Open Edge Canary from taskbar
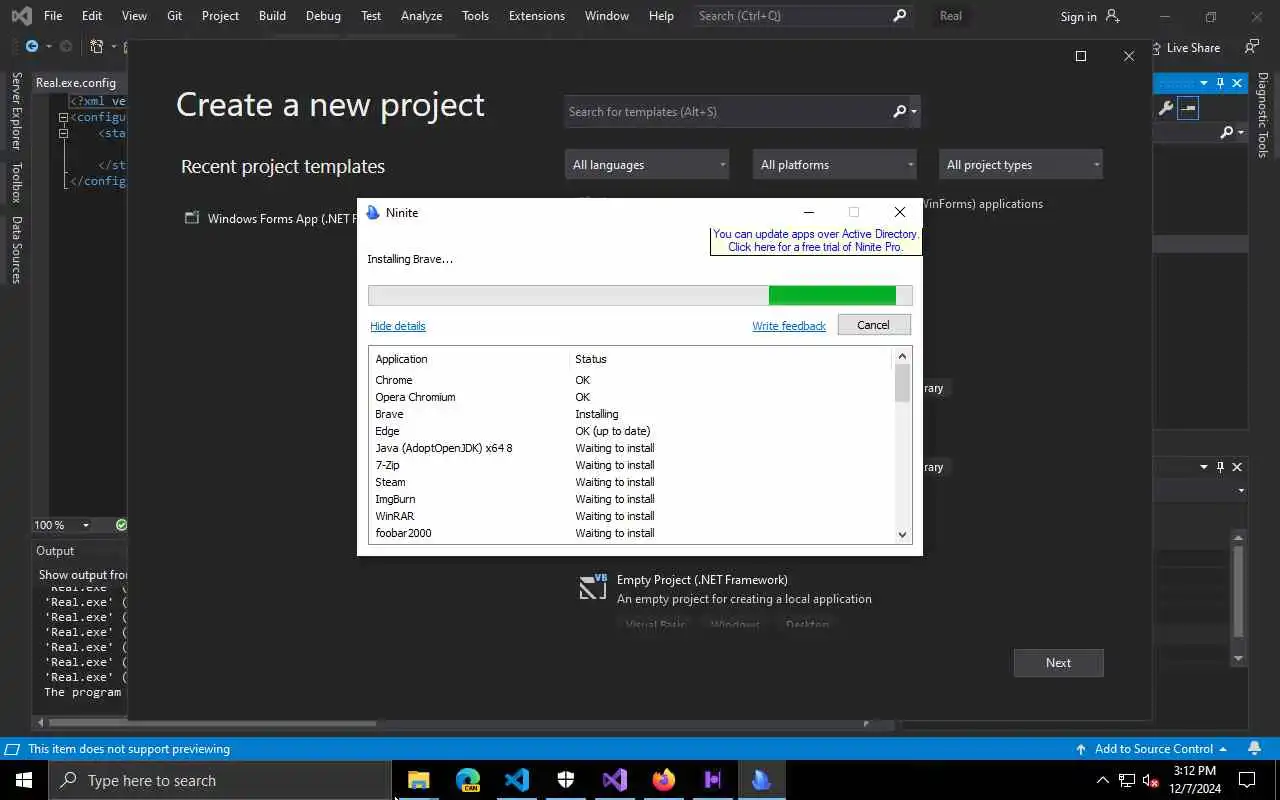The image size is (1280, 800). click(x=467, y=780)
